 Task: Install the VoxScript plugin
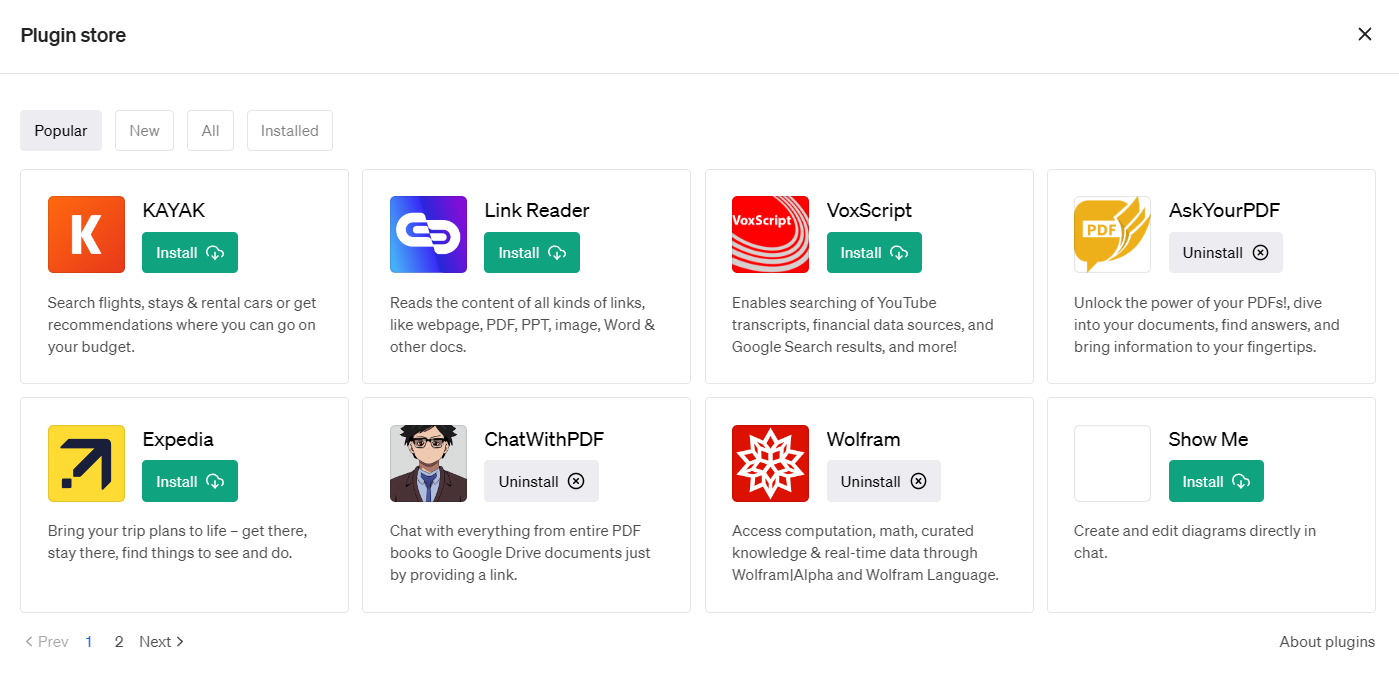click(874, 252)
